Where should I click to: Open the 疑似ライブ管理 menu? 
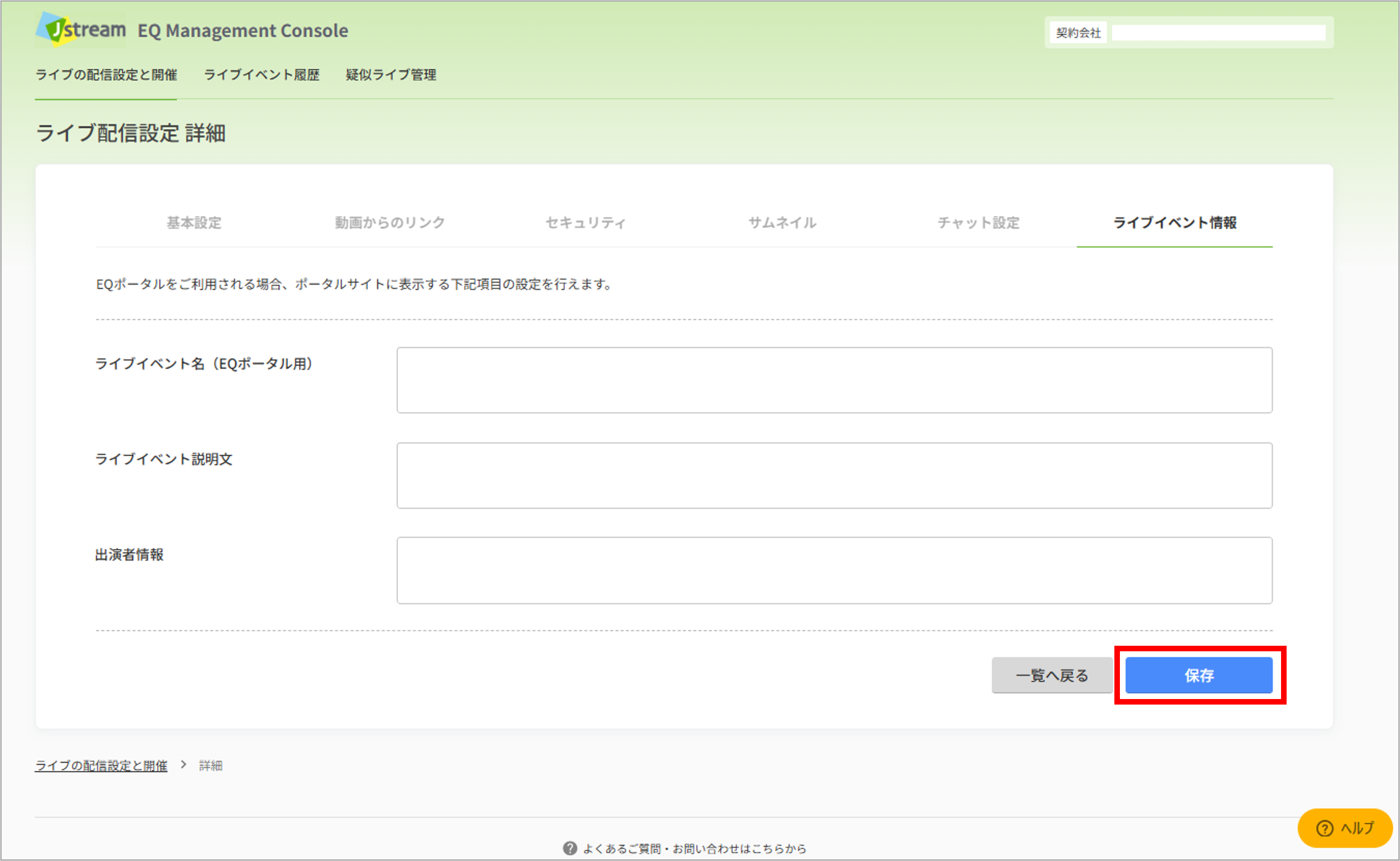391,75
